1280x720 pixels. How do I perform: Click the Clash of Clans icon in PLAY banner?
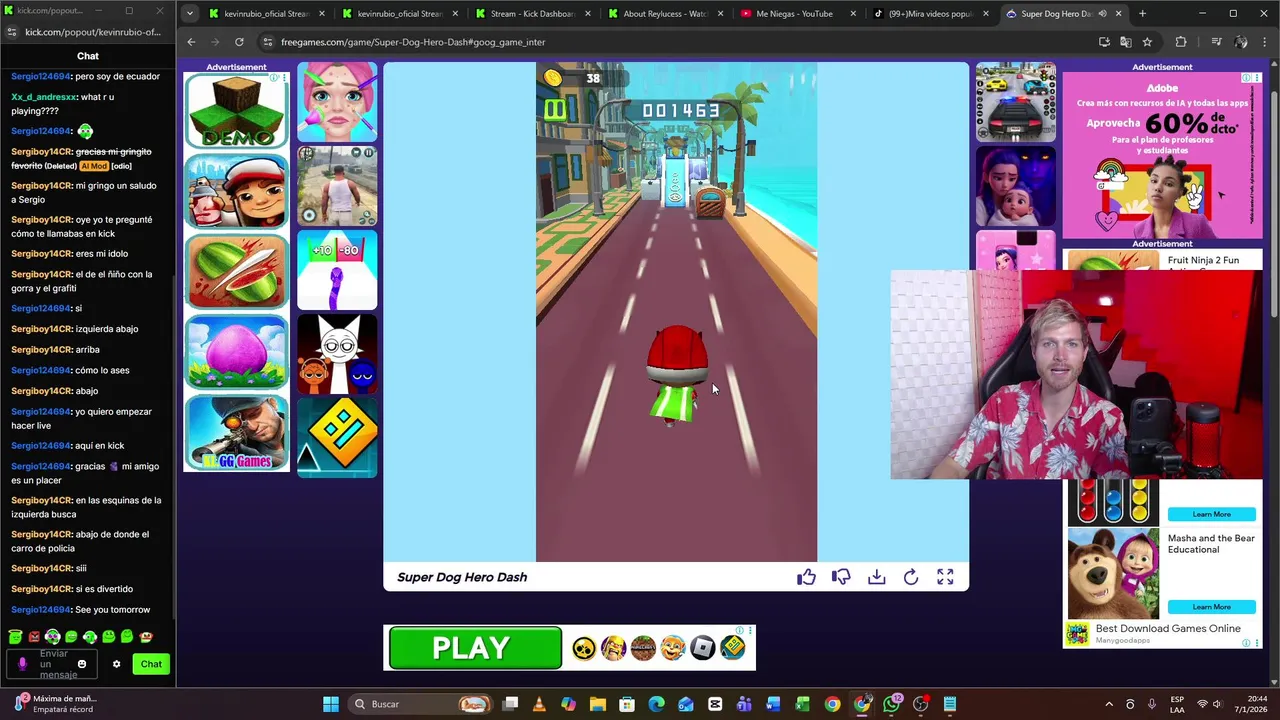(614, 648)
